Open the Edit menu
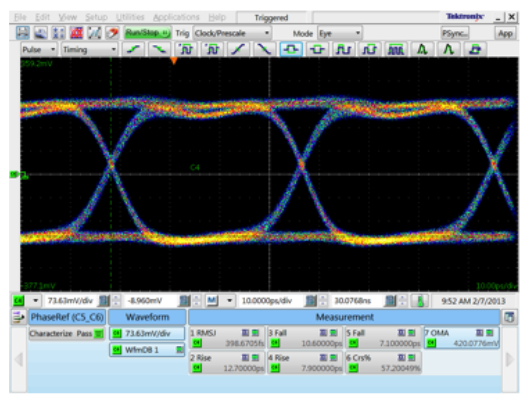529x403 pixels. (43, 17)
